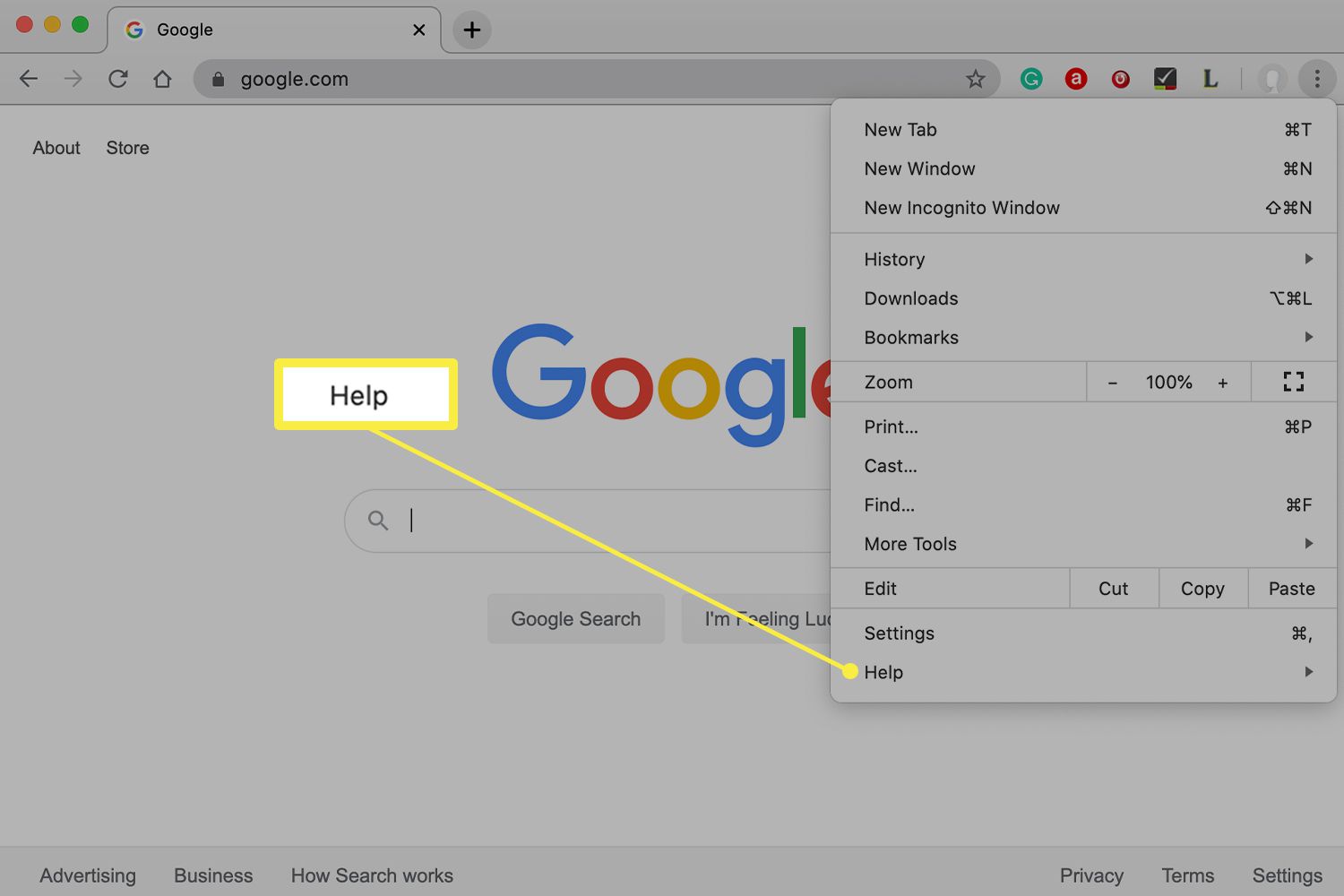Screen dimensions: 1344x896
Task: Choose Cast... from the menu
Action: 1083,466
